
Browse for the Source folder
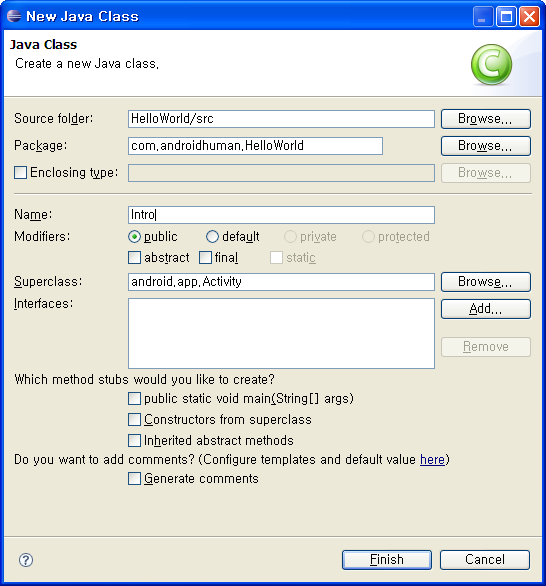pos(486,119)
